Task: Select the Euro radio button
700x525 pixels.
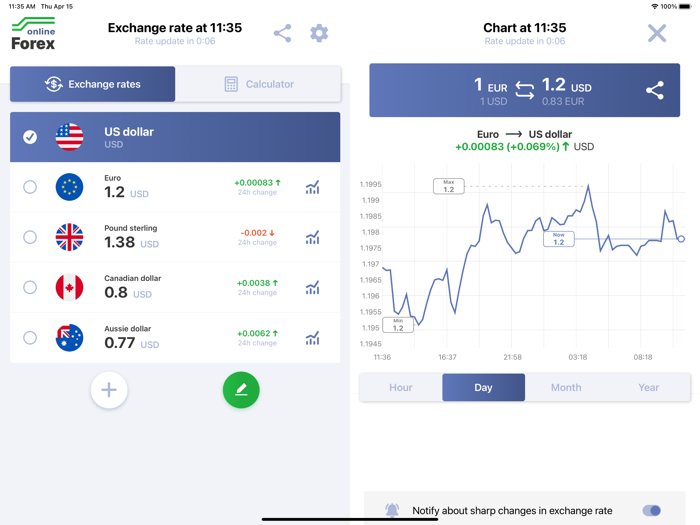Action: tap(30, 187)
